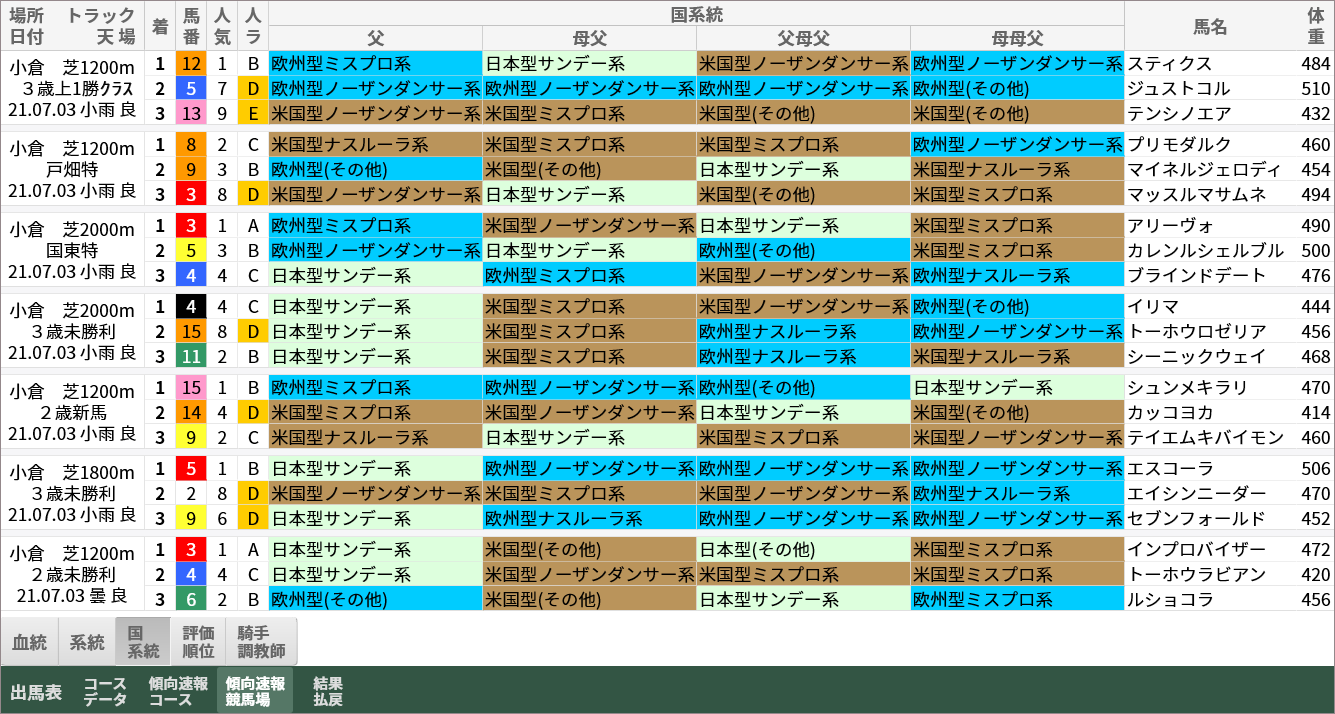Click race name 国東特
This screenshot has height=714, width=1335.
tap(71, 250)
